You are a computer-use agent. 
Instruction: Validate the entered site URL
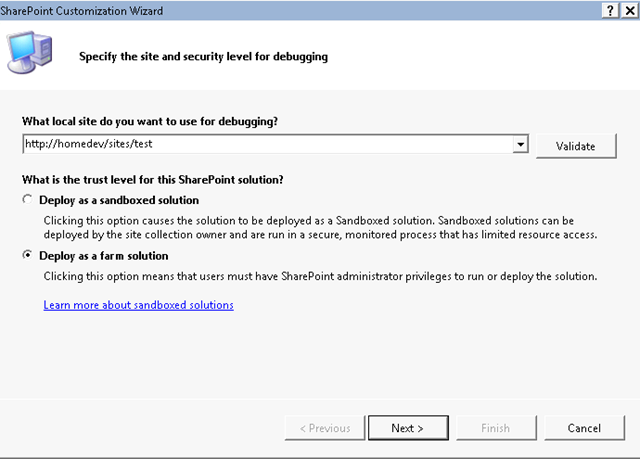[x=576, y=146]
